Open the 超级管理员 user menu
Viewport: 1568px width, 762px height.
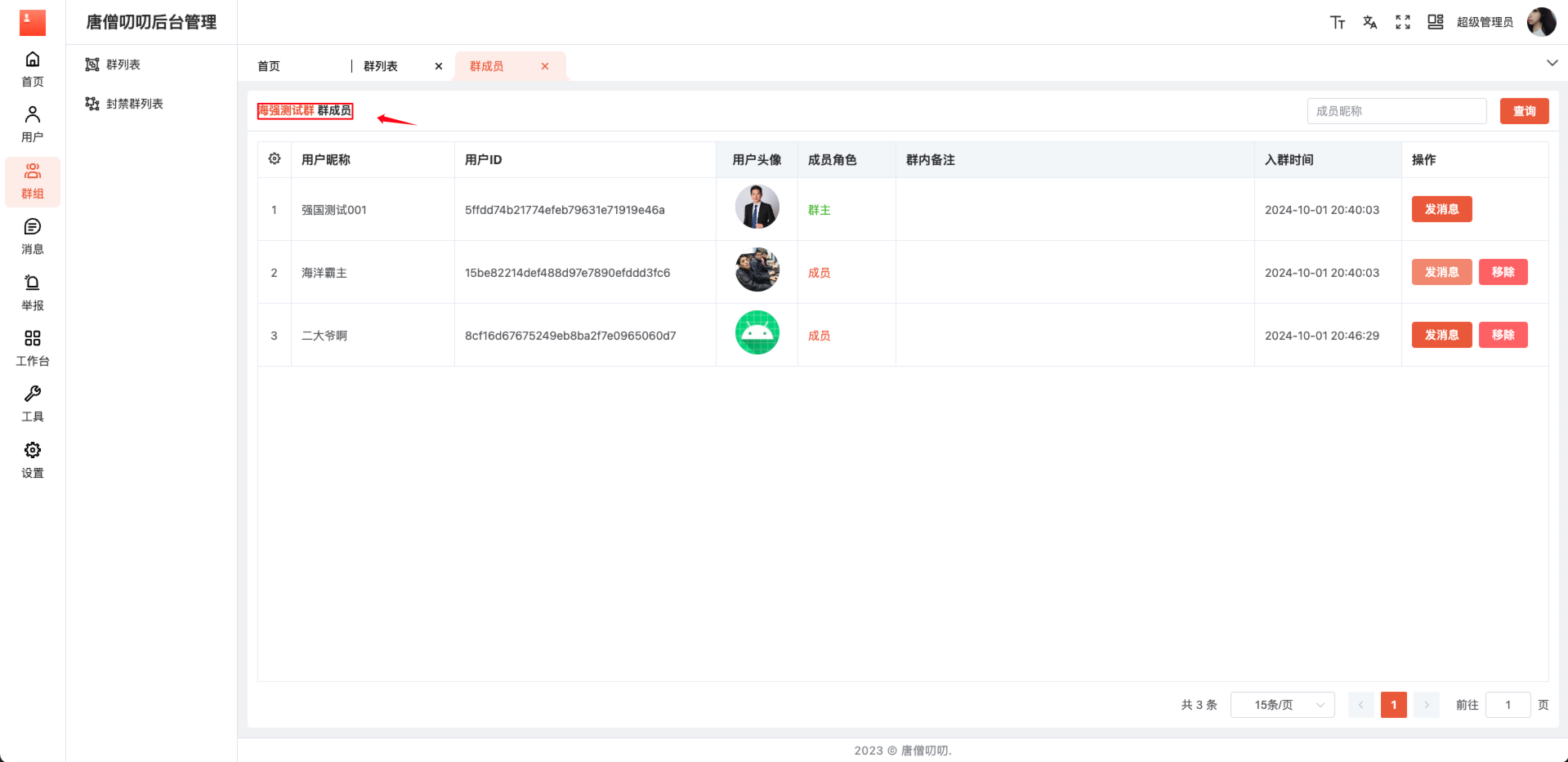(x=1485, y=22)
